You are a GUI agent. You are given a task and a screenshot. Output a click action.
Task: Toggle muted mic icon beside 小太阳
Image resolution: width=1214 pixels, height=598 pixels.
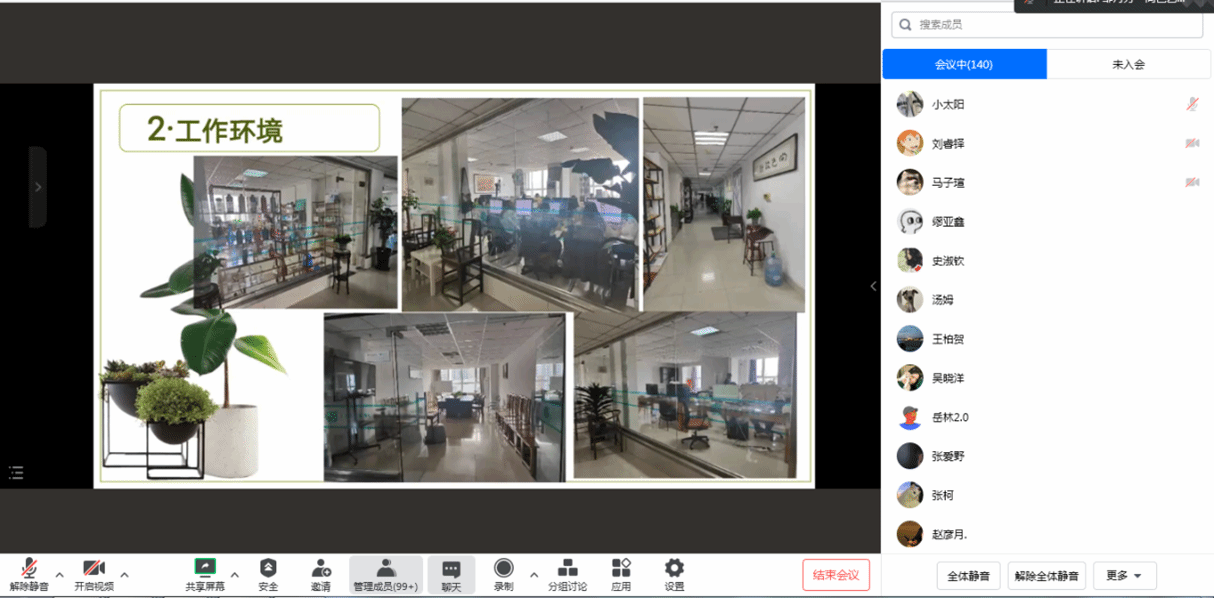(x=1192, y=104)
